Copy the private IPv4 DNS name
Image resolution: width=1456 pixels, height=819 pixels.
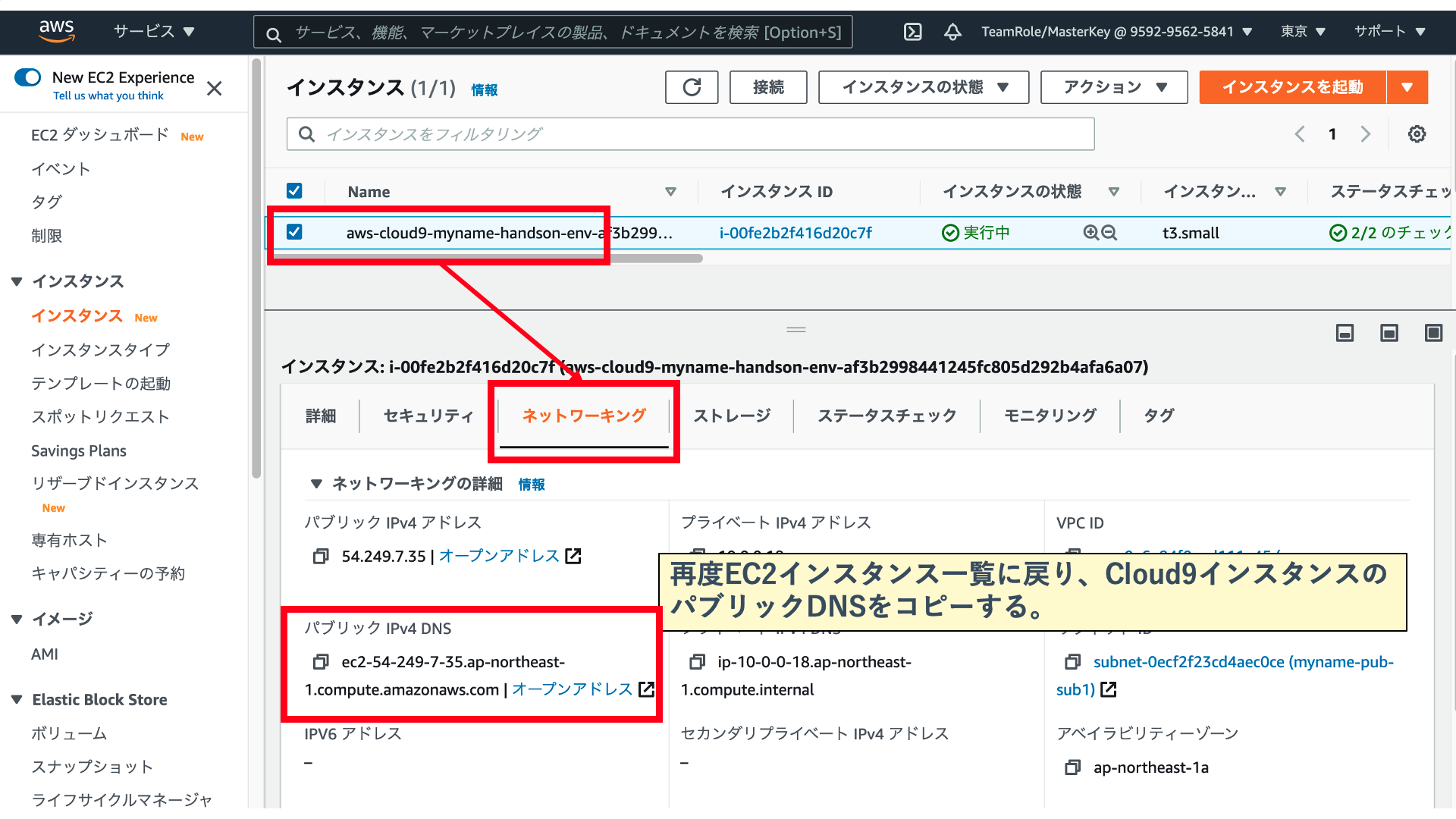pos(697,662)
